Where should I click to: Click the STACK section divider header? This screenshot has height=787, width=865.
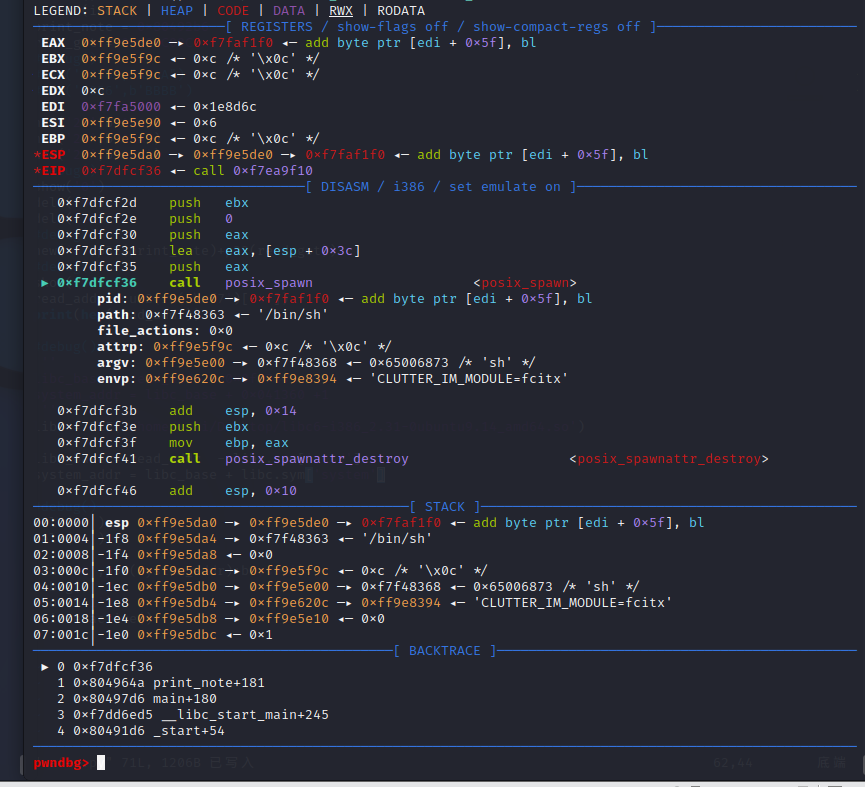pyautogui.click(x=445, y=507)
